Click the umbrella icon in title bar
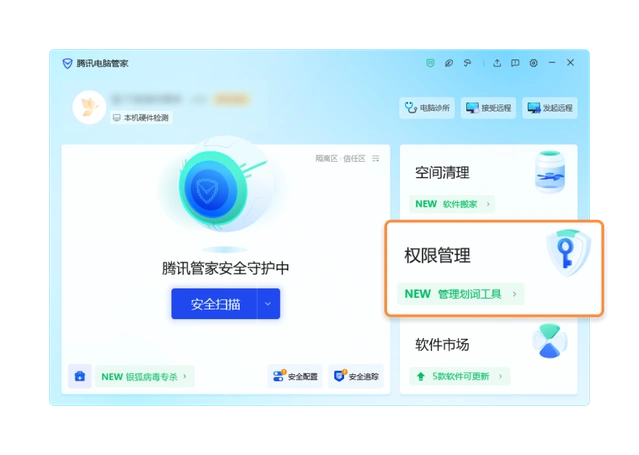The width and height of the screenshot is (639, 455). click(467, 63)
